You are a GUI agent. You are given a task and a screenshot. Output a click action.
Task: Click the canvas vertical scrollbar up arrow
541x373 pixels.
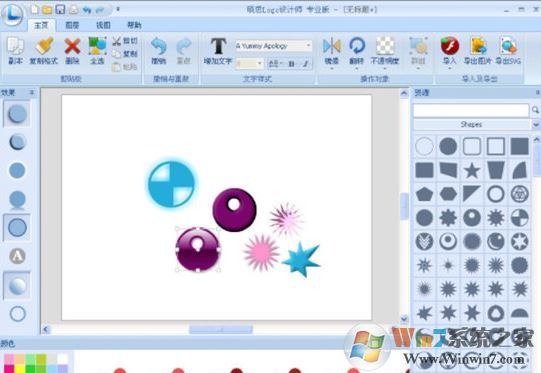point(404,93)
